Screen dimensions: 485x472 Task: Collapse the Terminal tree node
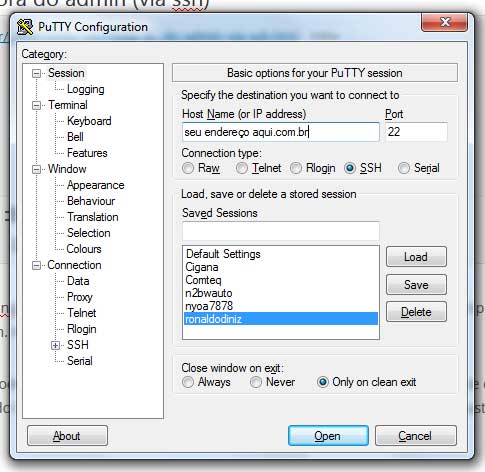click(36, 105)
